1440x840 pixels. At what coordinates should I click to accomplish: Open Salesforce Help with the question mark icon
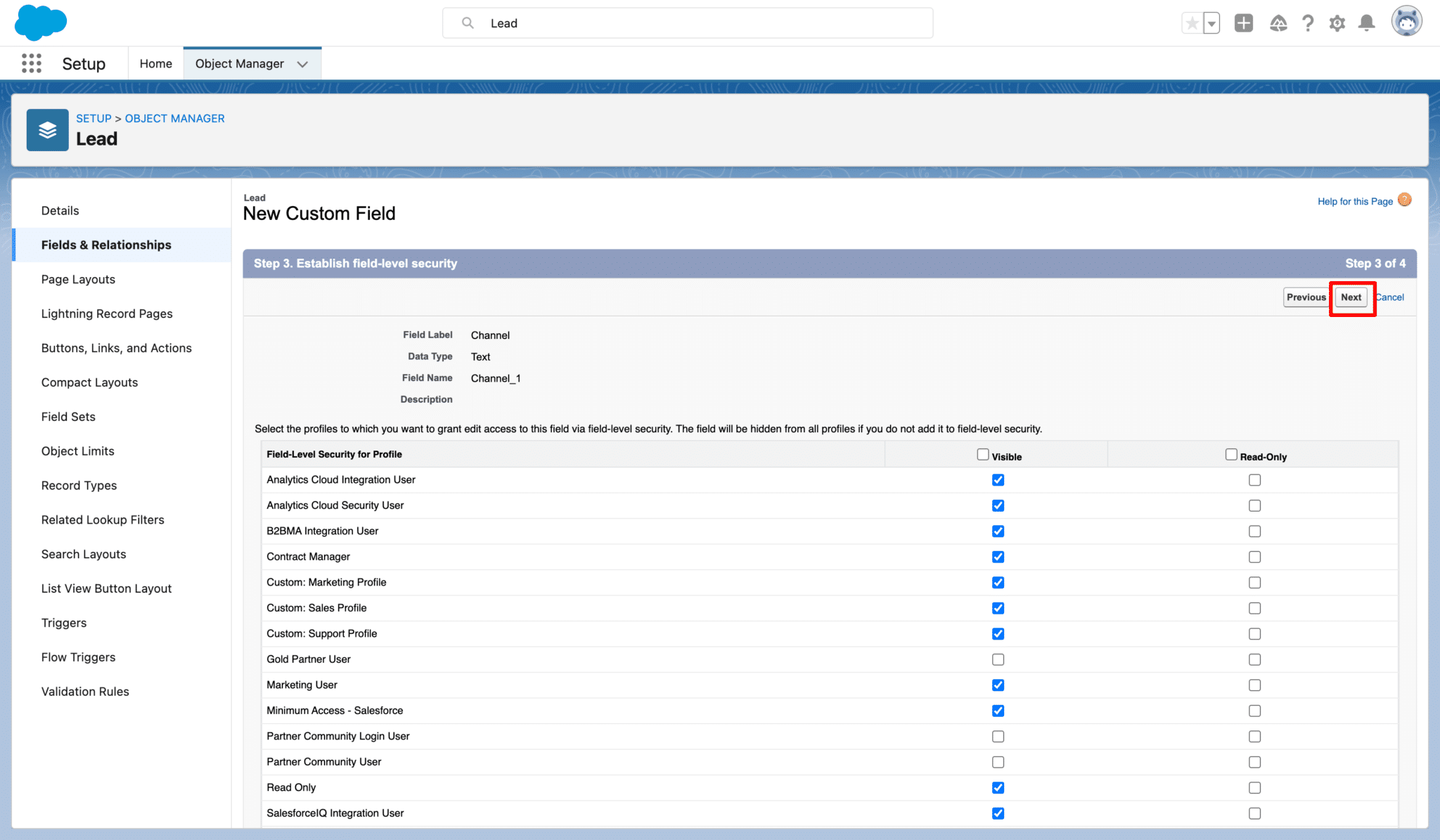coord(1308,22)
